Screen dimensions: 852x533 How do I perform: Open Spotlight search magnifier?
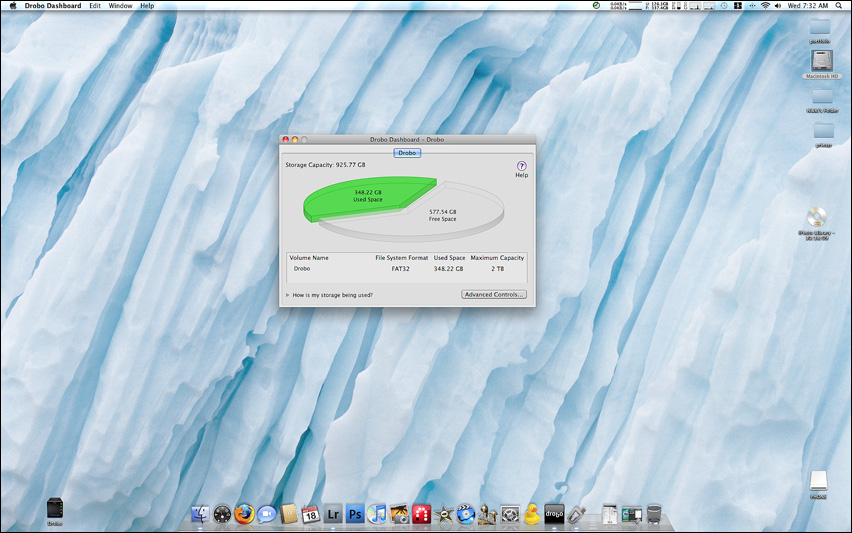coord(840,5)
